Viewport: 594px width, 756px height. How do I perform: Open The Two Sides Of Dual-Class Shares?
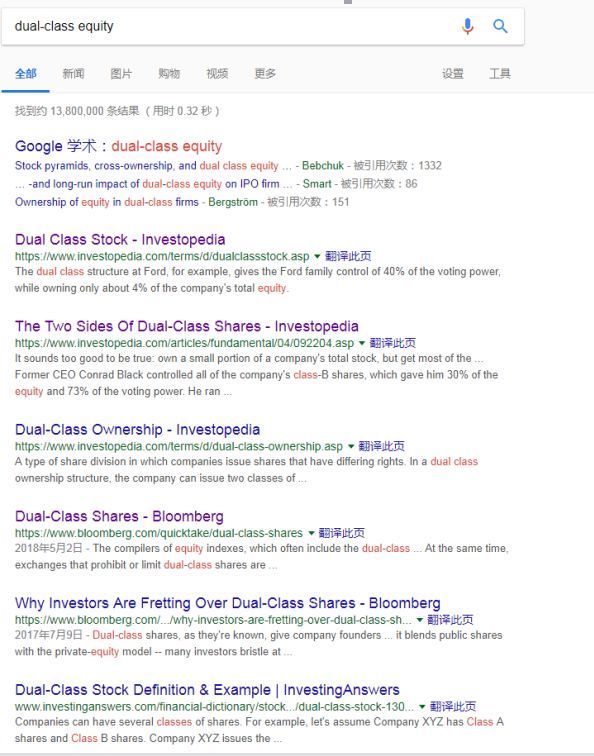pos(187,326)
